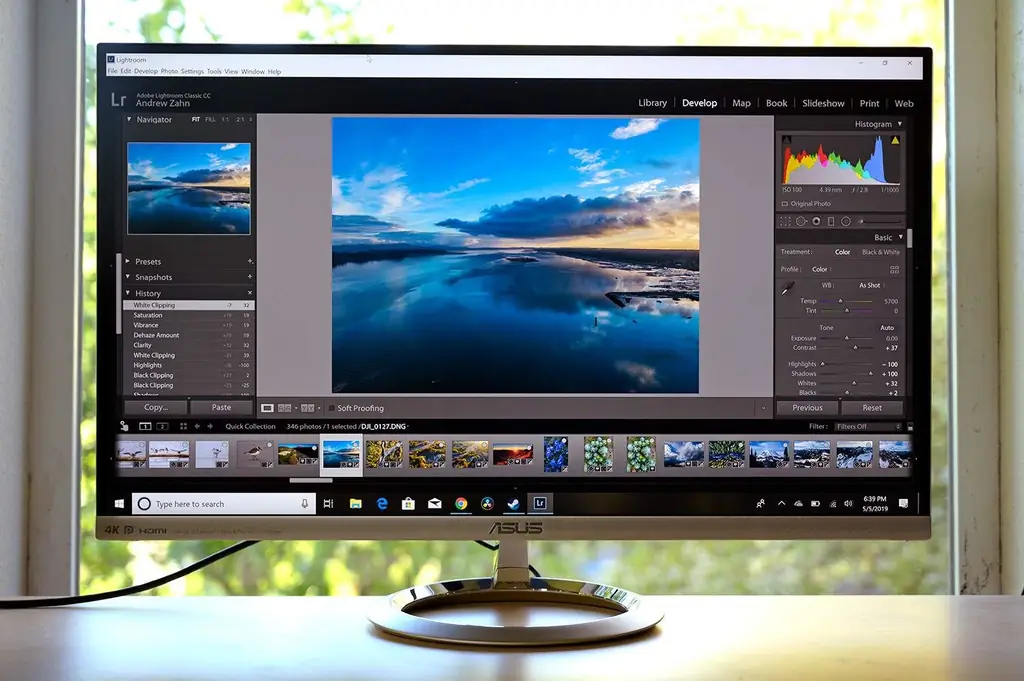The height and width of the screenshot is (681, 1024).
Task: Open second window display icon labeled 2
Action: (163, 426)
